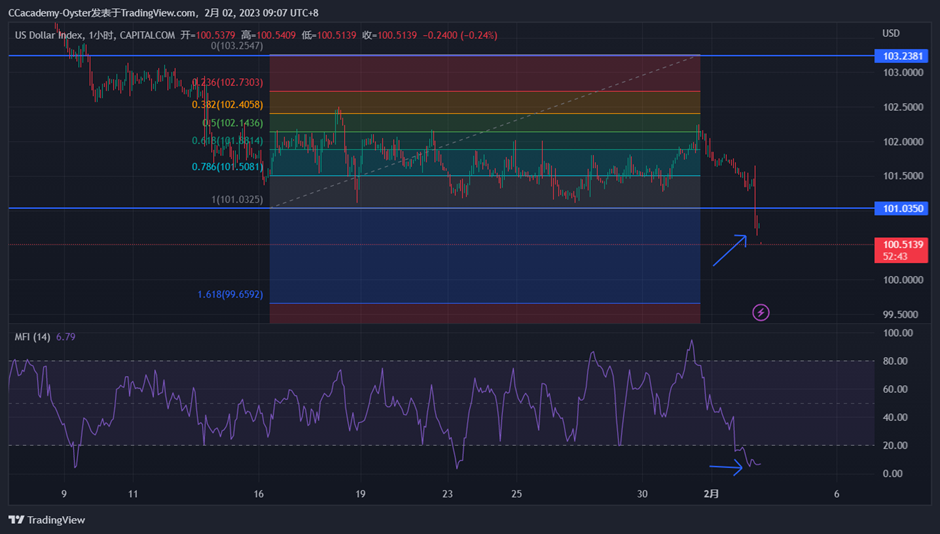Open the USD currency selector on price axis
The image size is (940, 534).
coord(890,33)
